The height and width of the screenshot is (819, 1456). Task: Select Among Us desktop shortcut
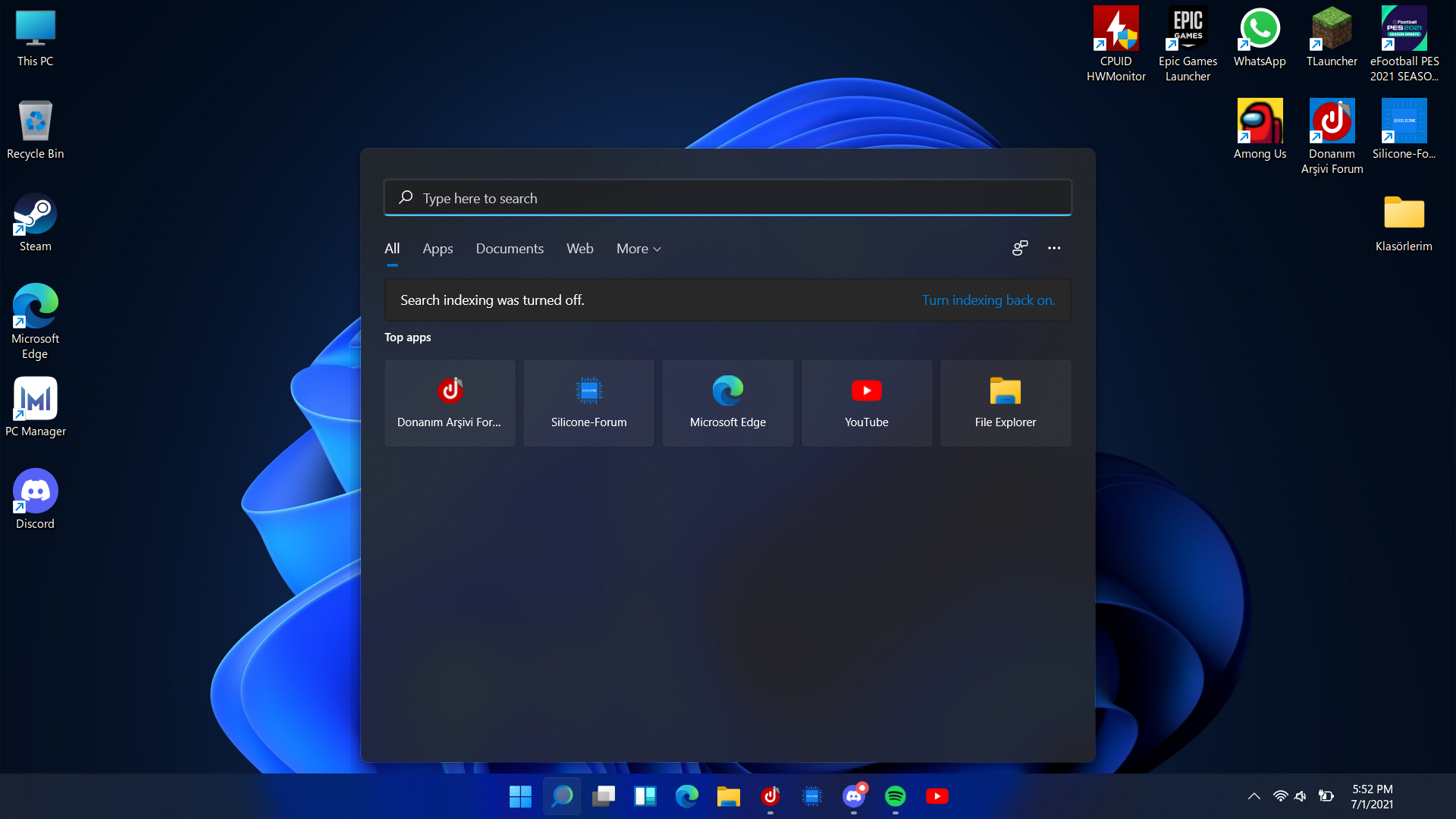pos(1260,130)
